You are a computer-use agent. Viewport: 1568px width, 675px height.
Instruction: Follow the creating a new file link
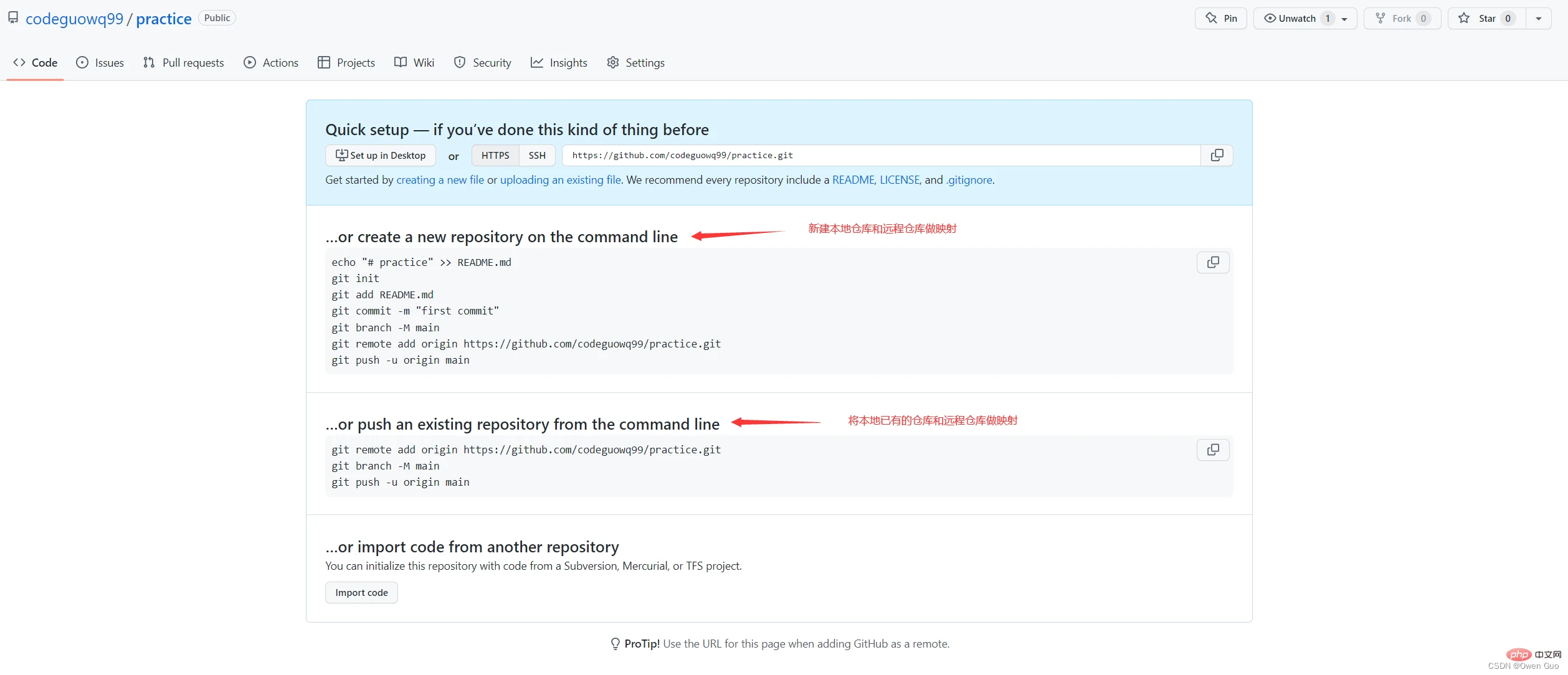pyautogui.click(x=440, y=179)
